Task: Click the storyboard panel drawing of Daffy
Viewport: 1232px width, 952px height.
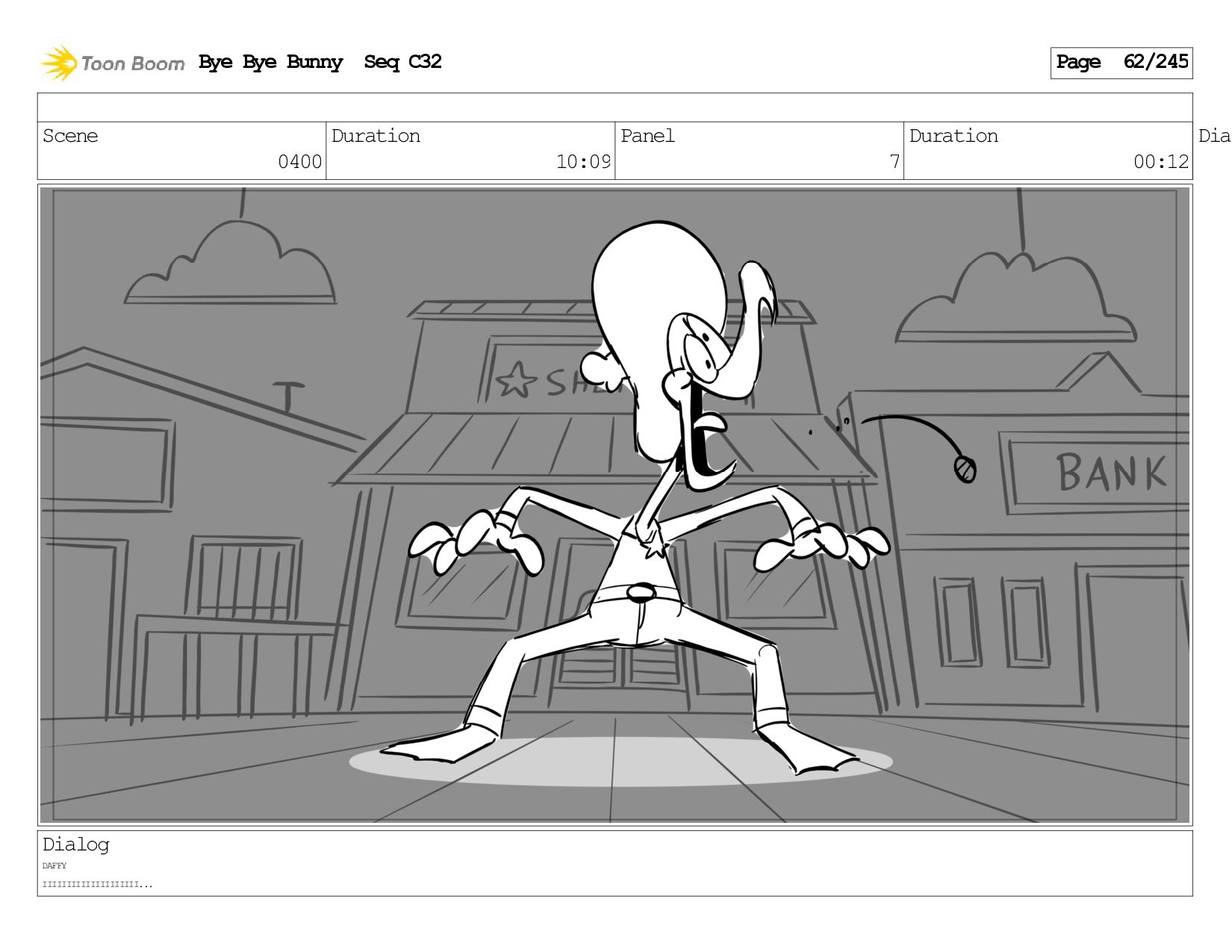Action: (615, 505)
